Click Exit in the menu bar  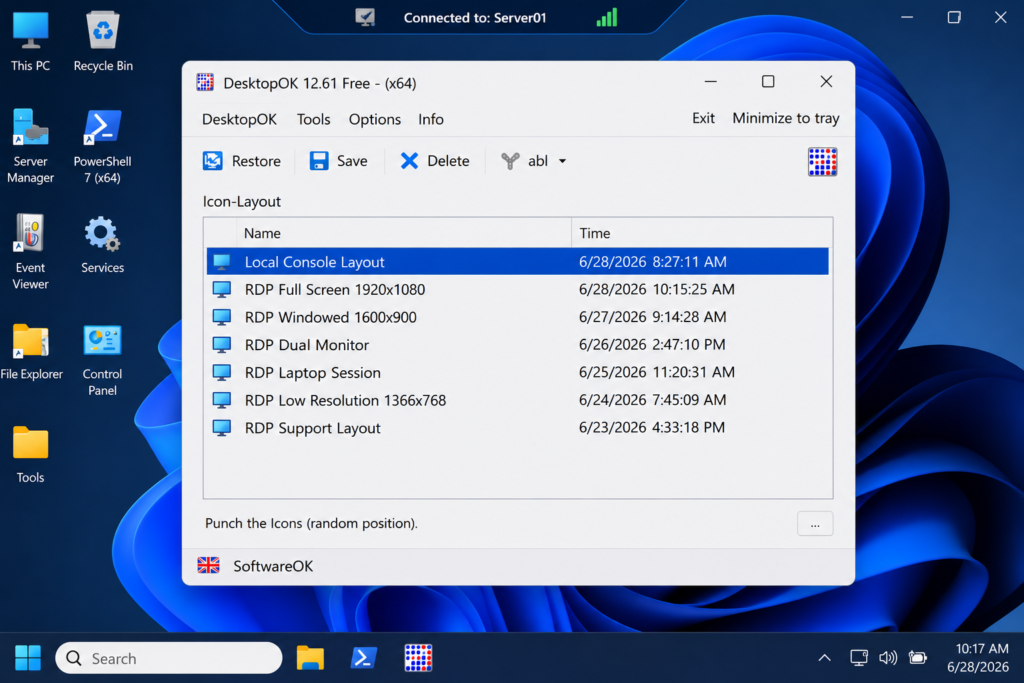pyautogui.click(x=703, y=118)
